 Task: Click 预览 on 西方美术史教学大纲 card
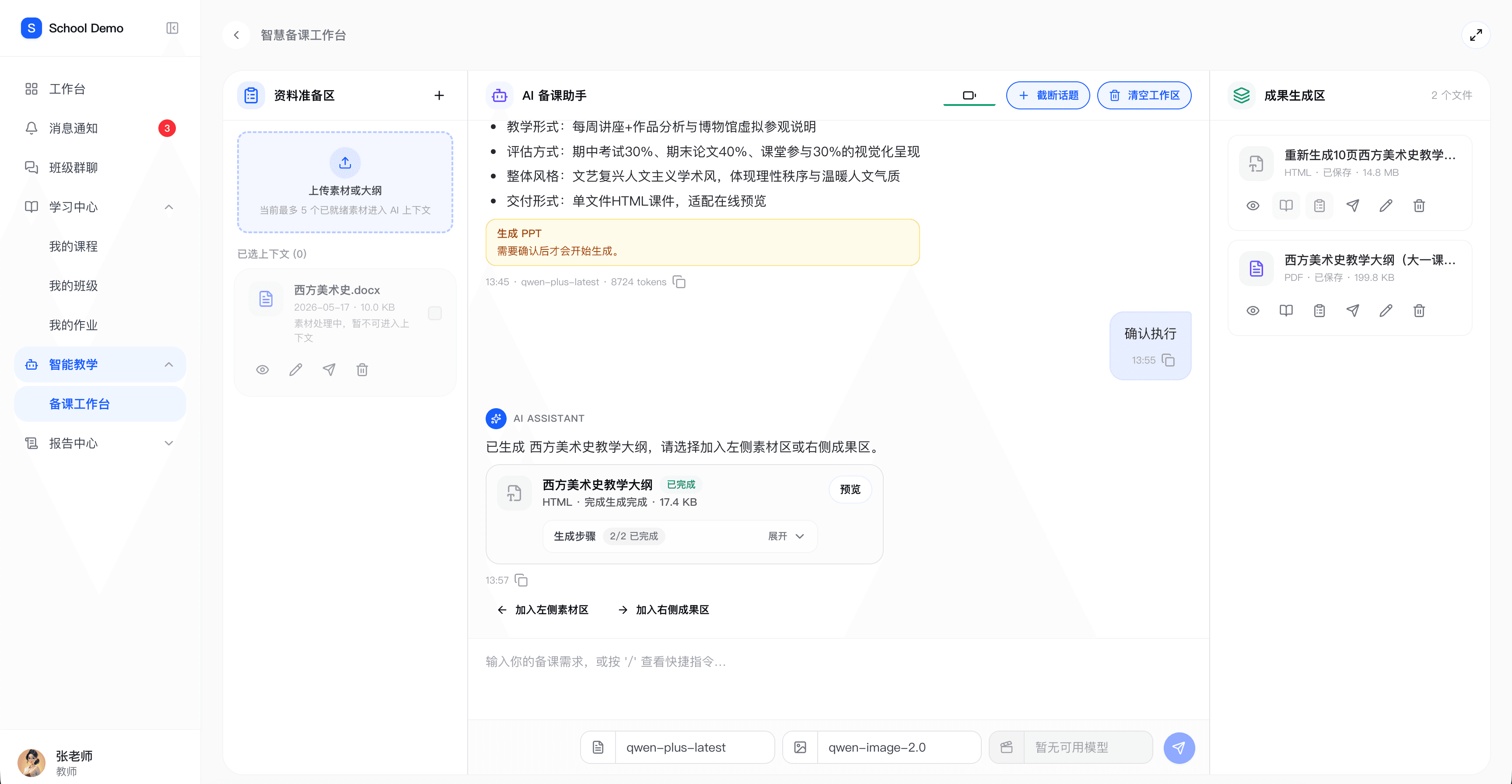850,490
